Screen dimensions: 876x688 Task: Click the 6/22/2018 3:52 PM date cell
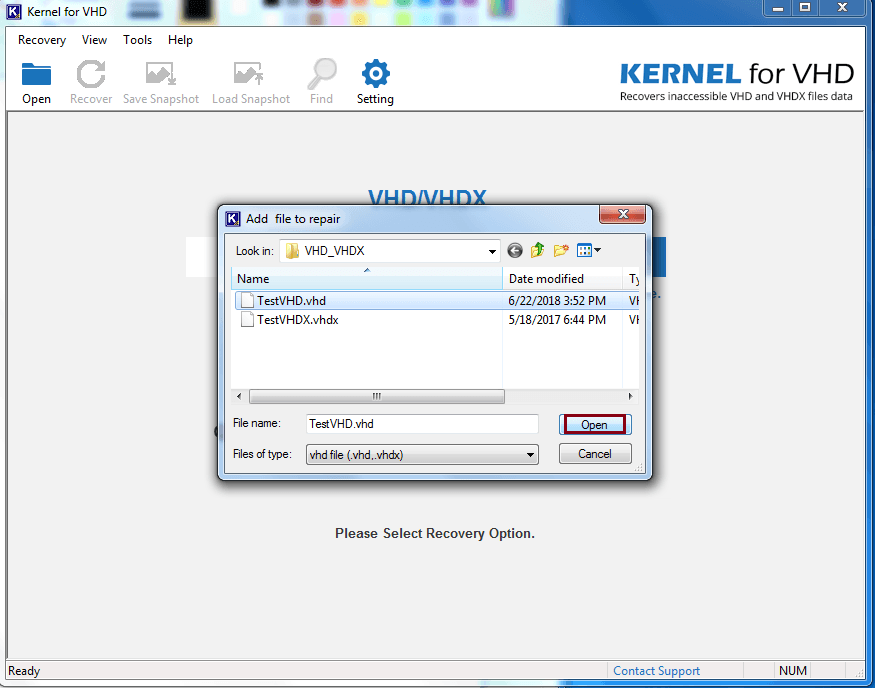tap(557, 301)
